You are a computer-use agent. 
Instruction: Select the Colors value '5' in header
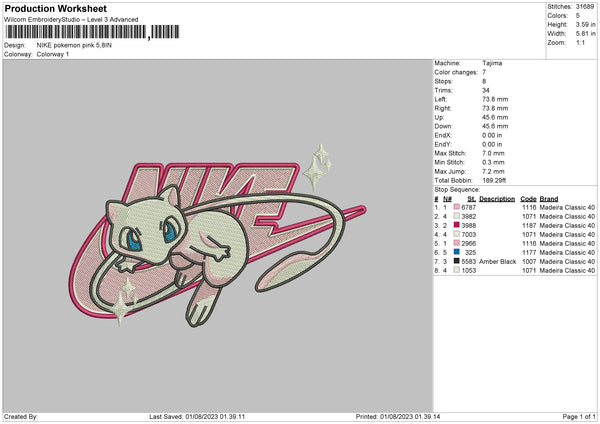point(578,16)
